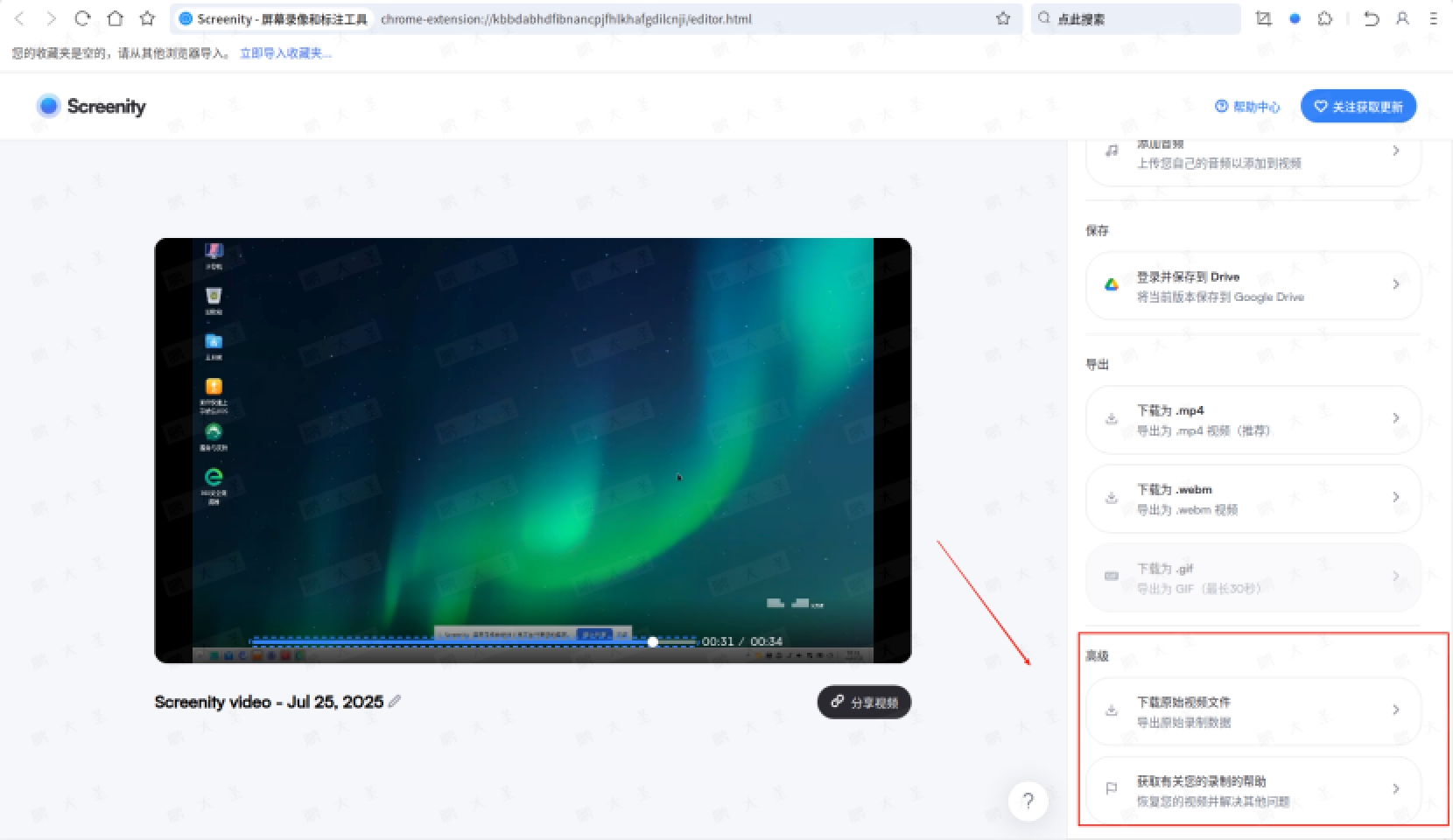Open the floating question mark help bubble
The width and height of the screenshot is (1453, 840).
pyautogui.click(x=1028, y=801)
